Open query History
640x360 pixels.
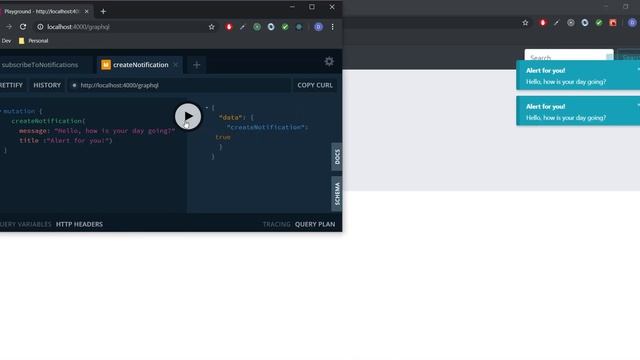point(47,85)
